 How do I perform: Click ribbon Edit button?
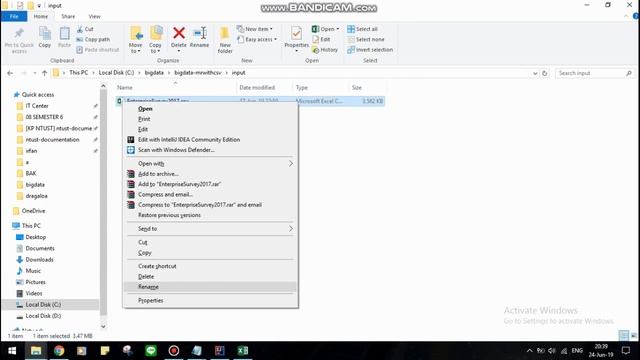321,40
